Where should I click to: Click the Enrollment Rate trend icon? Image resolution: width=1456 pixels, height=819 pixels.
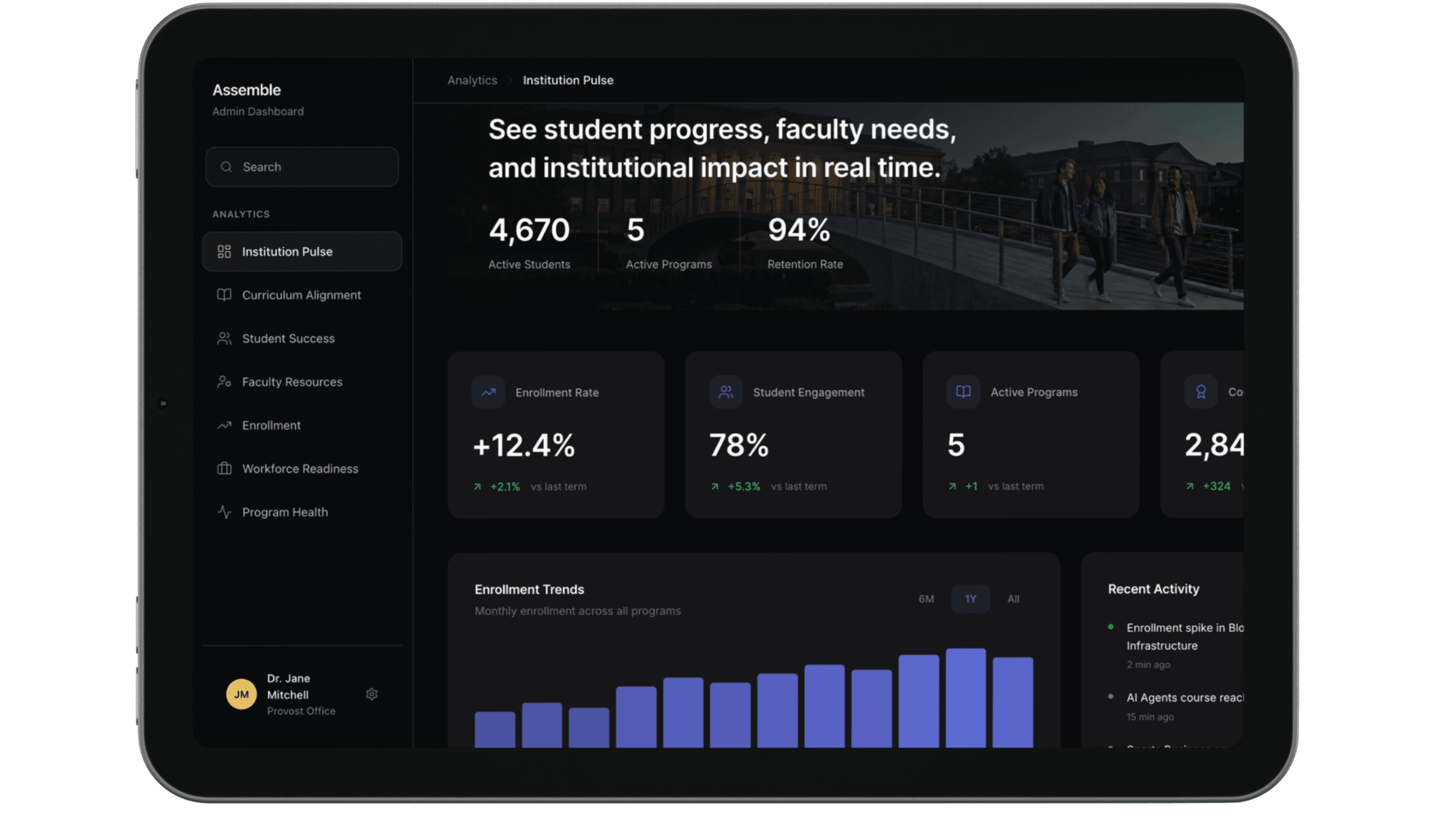(488, 392)
